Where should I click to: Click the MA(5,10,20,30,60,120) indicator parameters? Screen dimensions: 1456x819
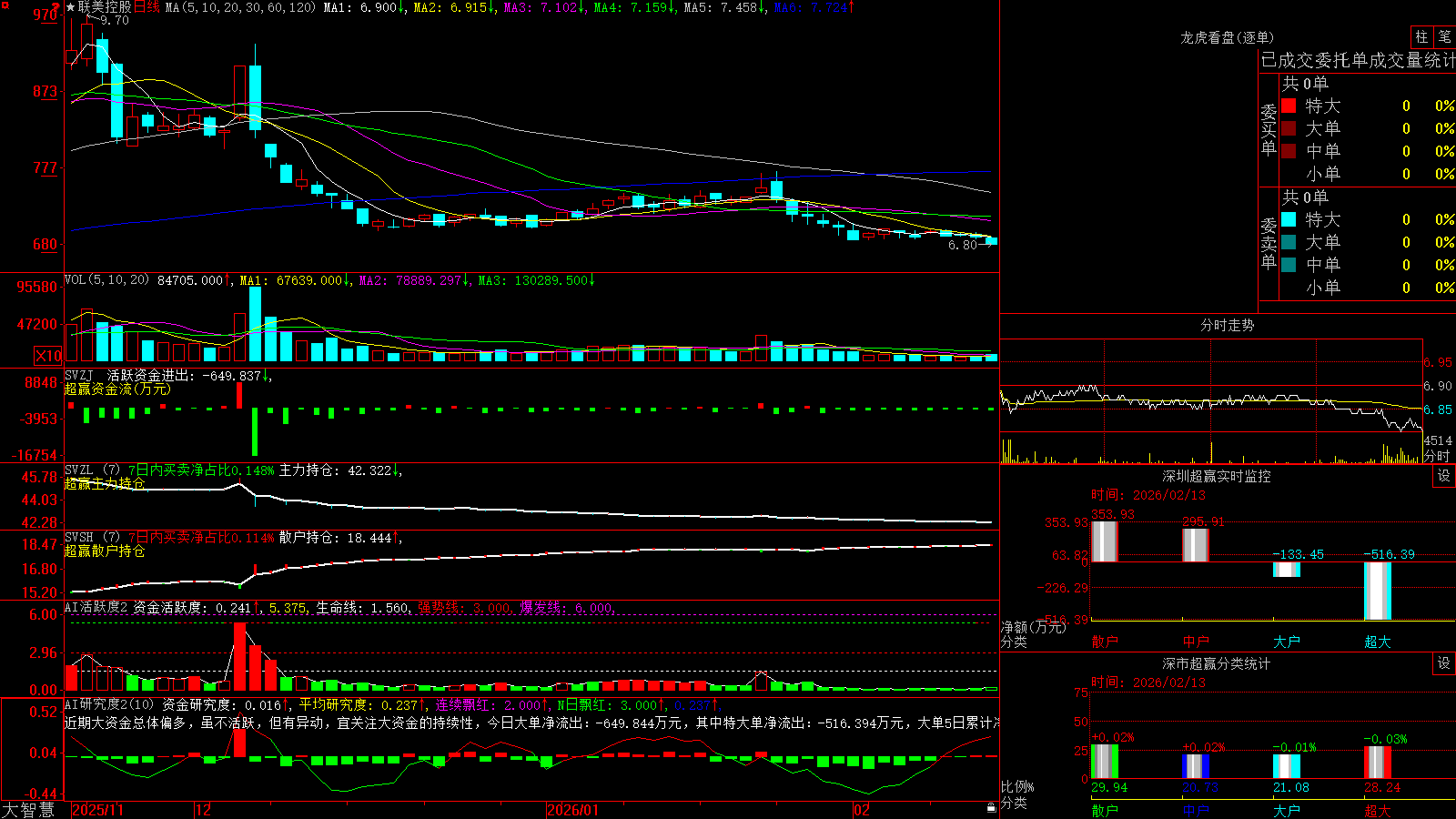tap(240, 7)
